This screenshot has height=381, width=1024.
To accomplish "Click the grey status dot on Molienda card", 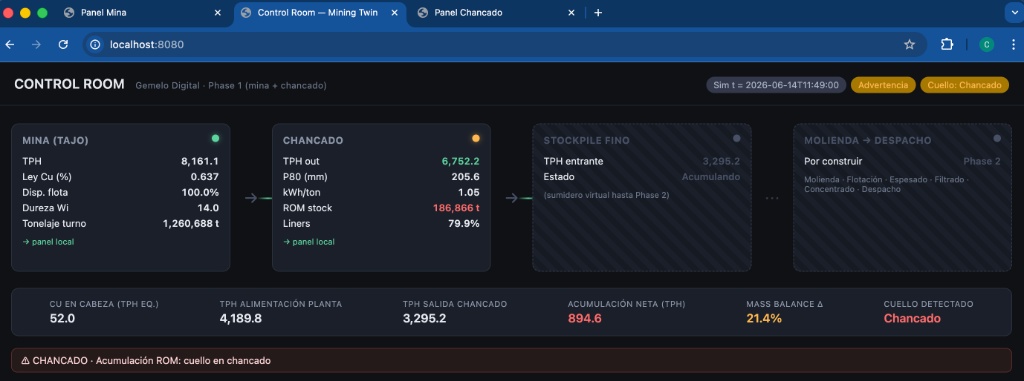I will tap(997, 139).
